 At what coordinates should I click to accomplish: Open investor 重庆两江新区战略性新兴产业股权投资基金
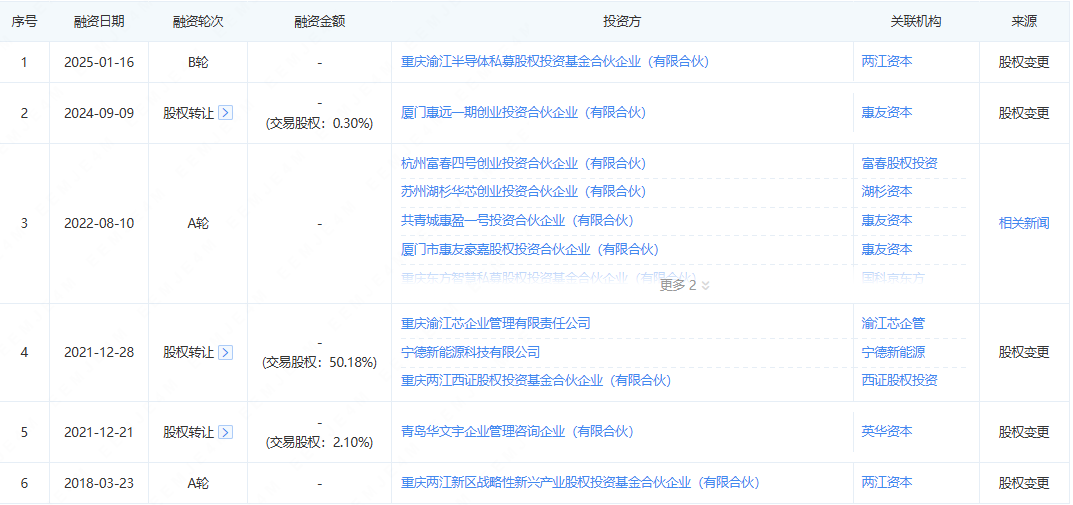pos(580,483)
